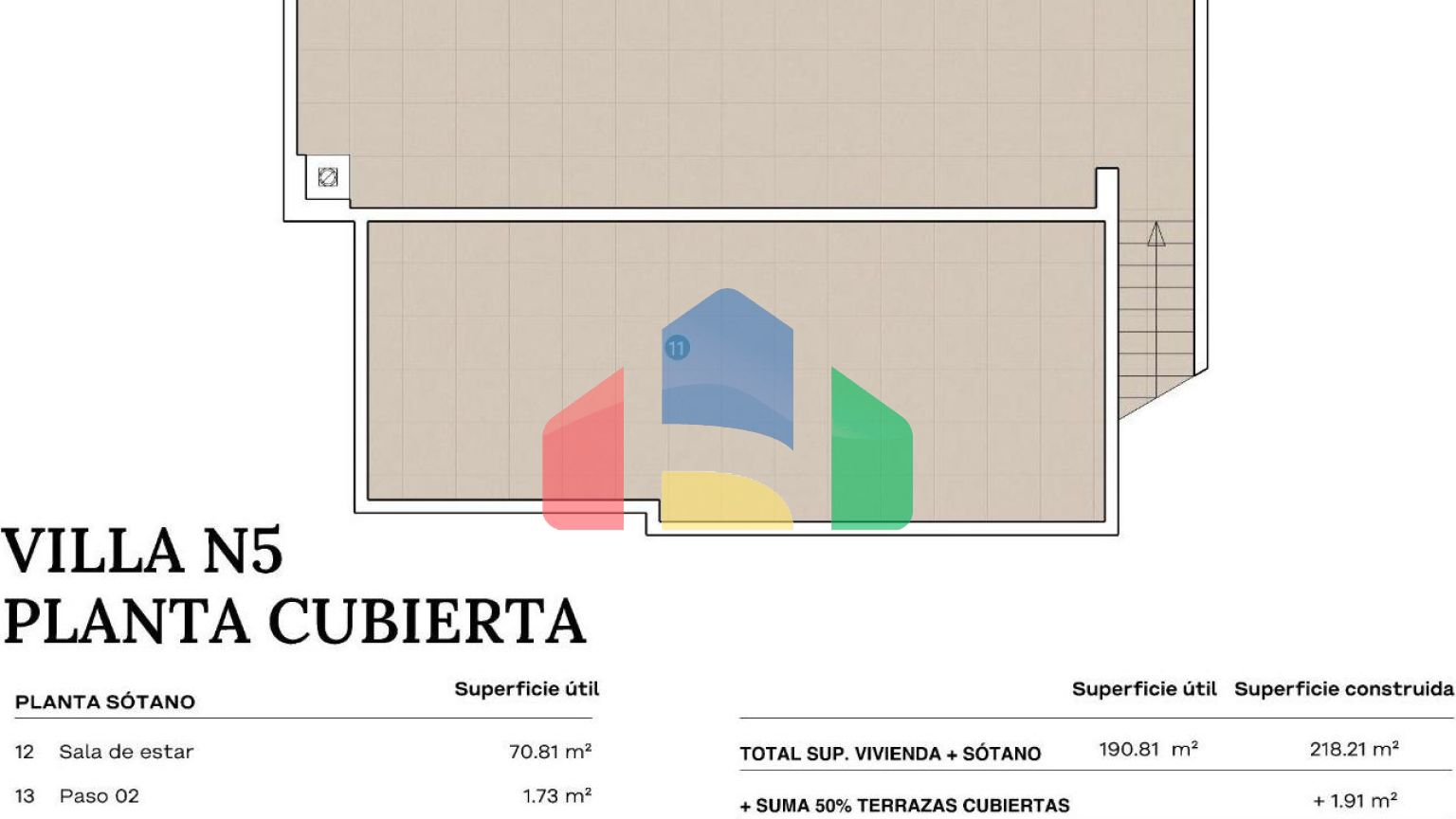Click the ventilation shaft symbol on the plan
This screenshot has width=1456, height=819.
(x=328, y=177)
